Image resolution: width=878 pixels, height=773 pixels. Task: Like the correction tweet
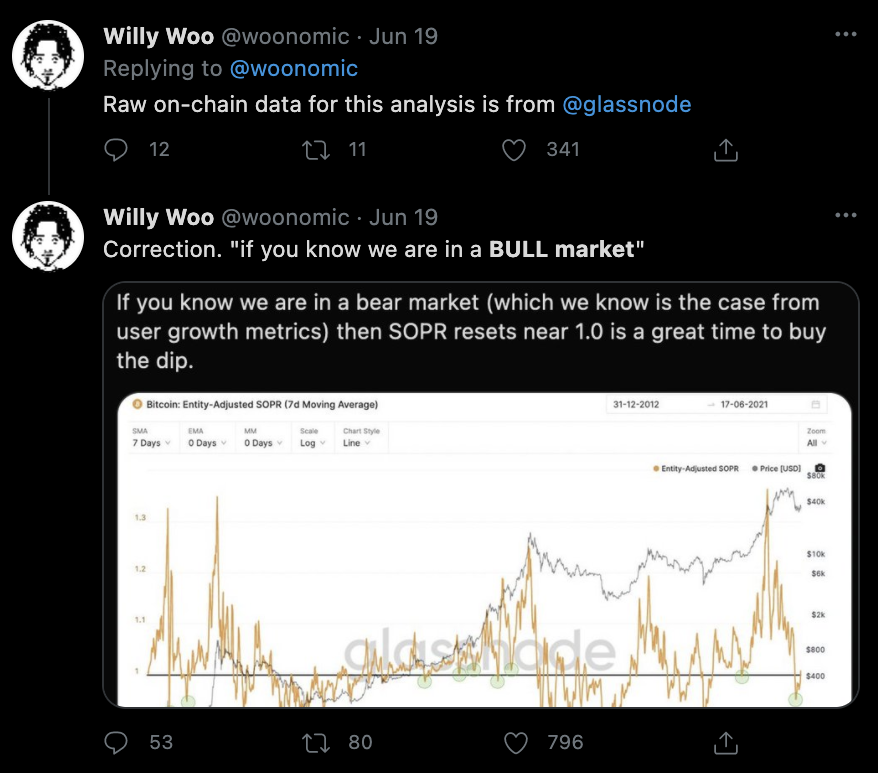(x=515, y=742)
